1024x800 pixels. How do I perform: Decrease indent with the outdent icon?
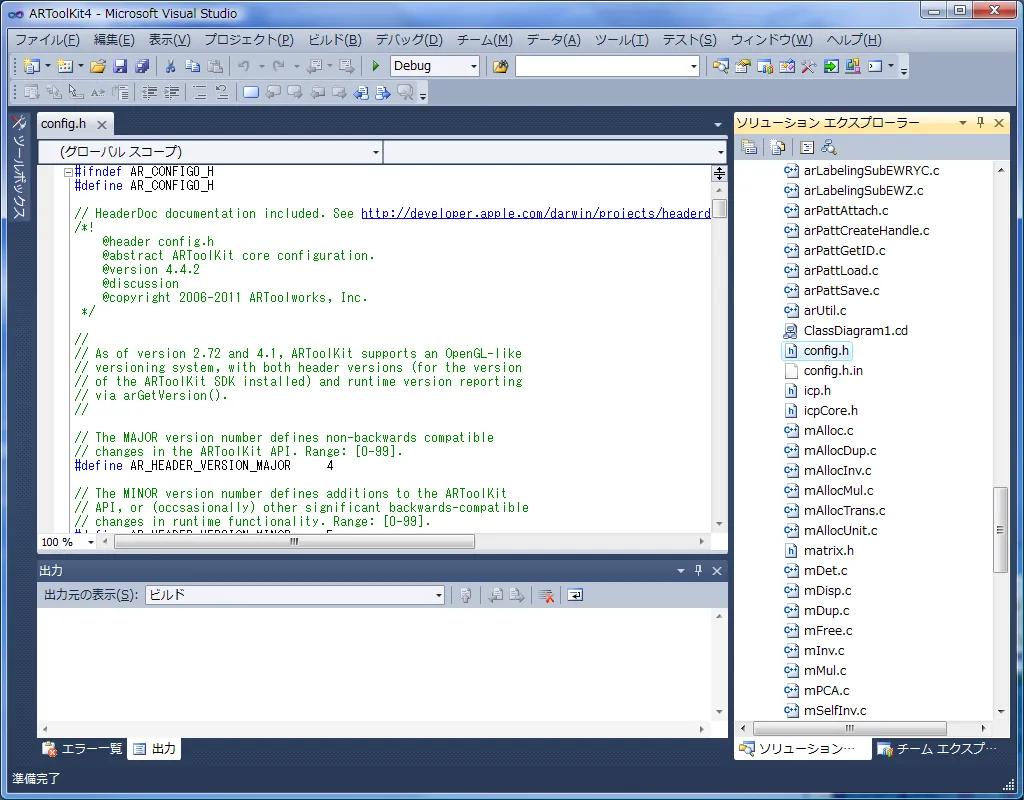150,93
